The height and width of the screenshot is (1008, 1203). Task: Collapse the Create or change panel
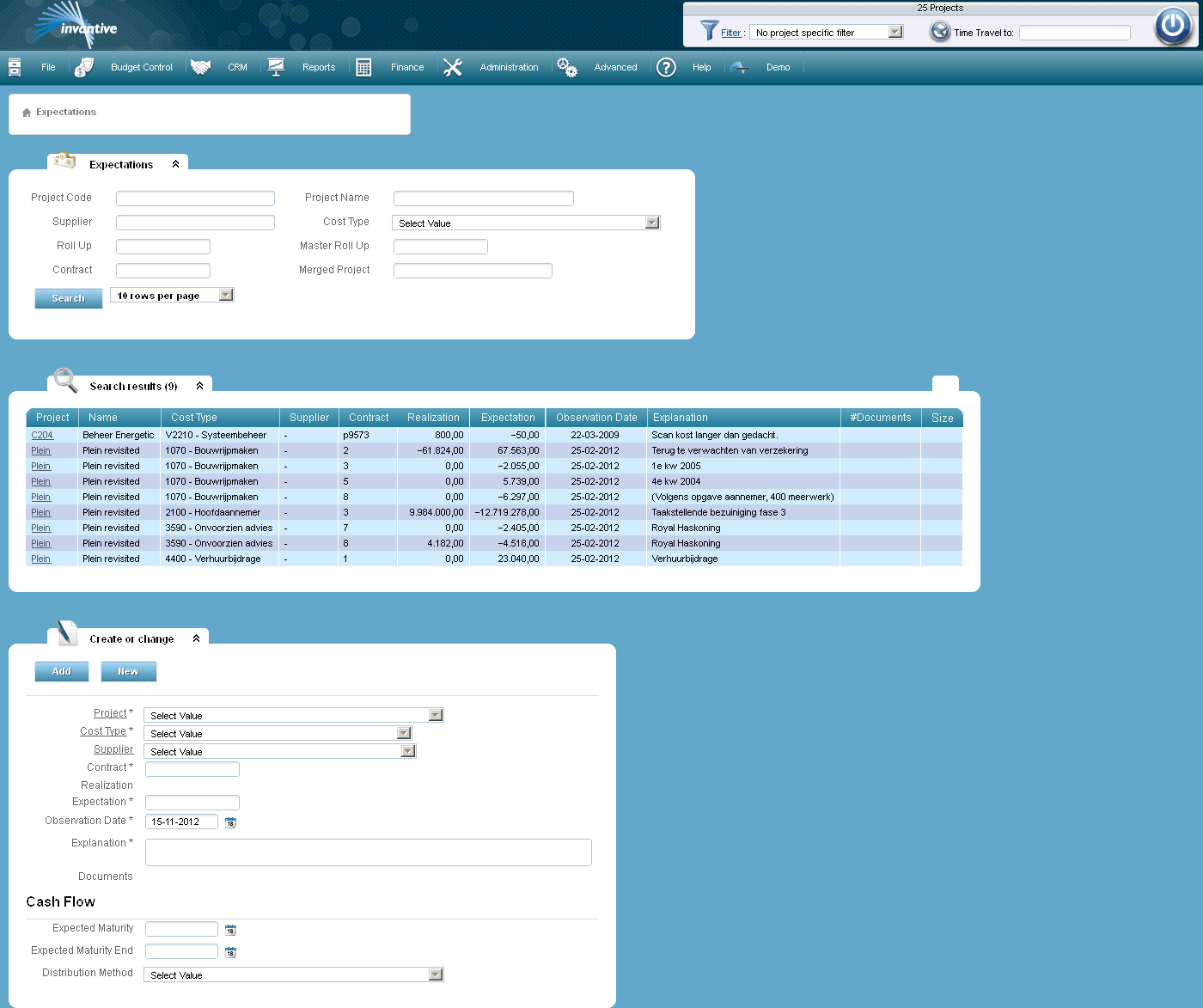[196, 638]
